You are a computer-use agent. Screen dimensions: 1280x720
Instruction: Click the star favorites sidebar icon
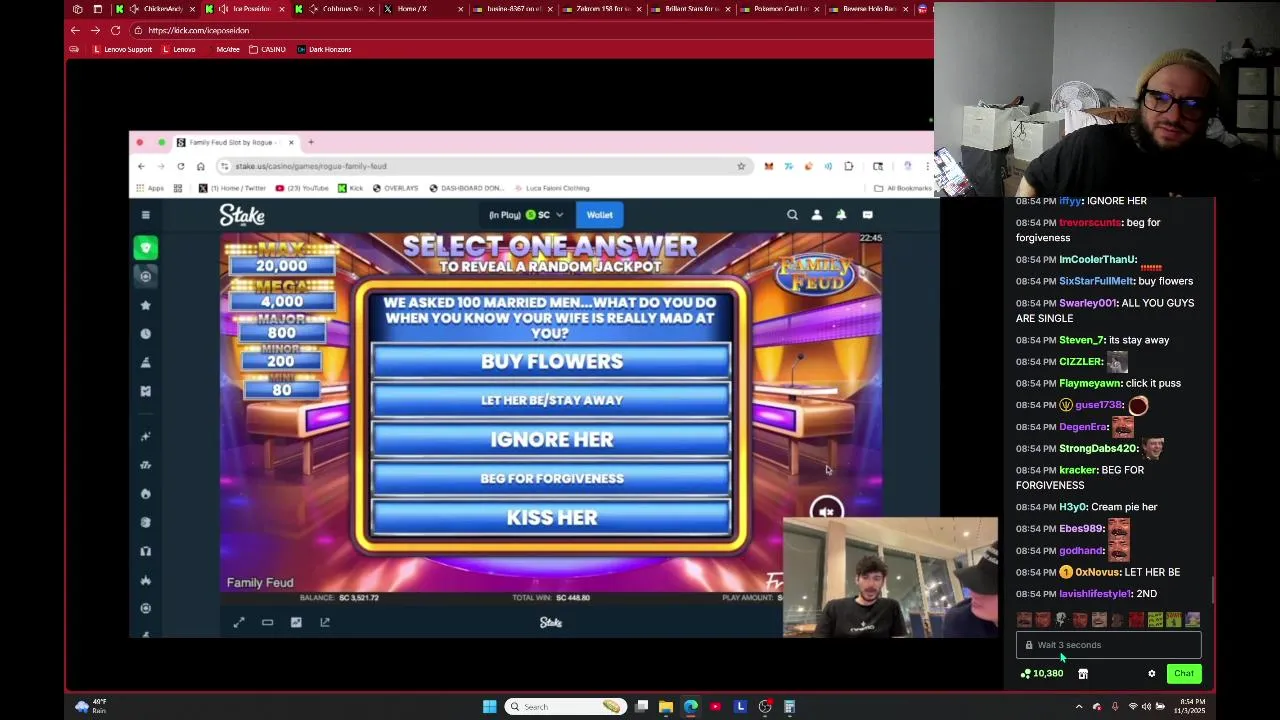pos(146,305)
